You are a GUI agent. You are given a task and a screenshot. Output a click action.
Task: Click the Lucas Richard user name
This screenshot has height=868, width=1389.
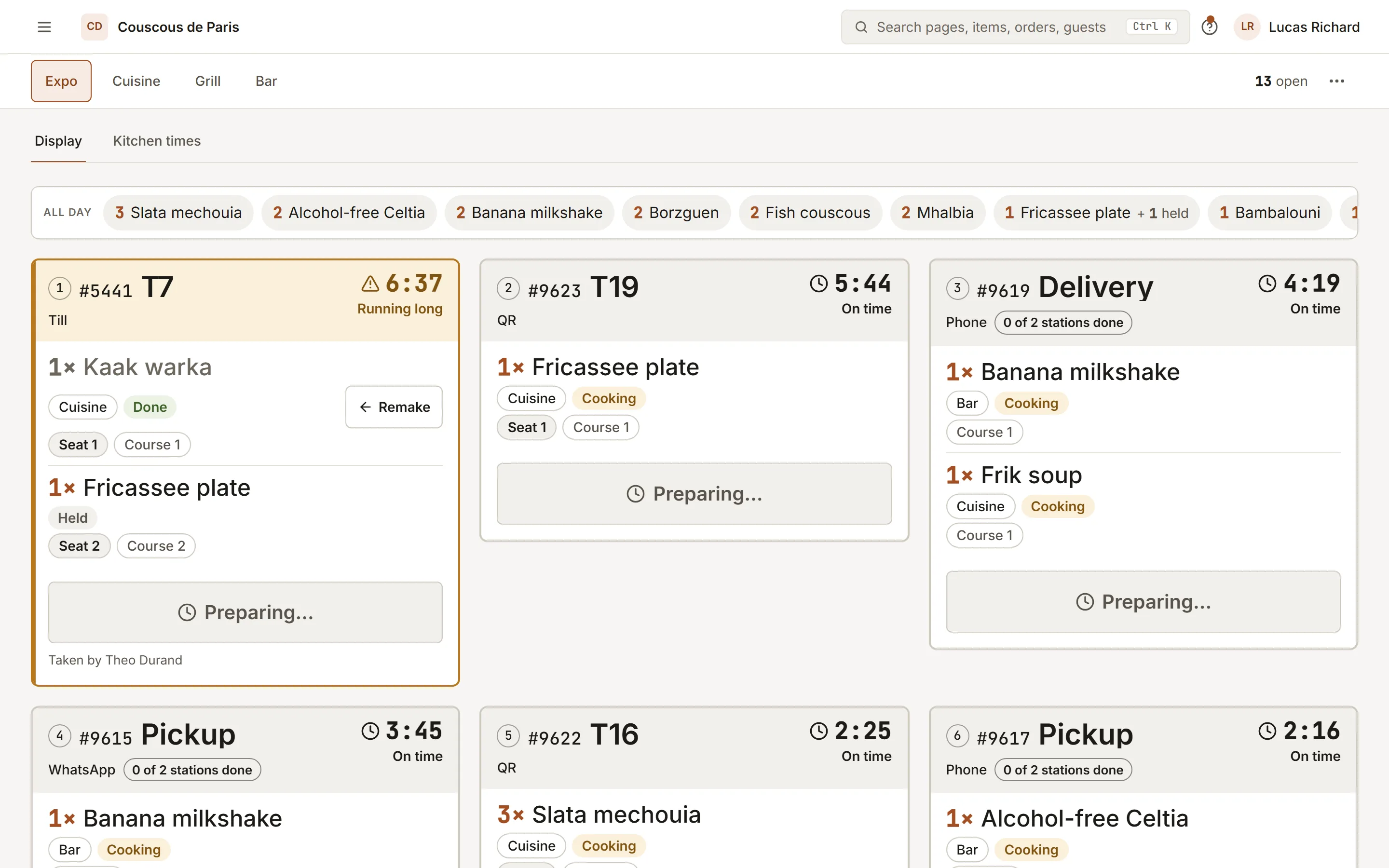pyautogui.click(x=1314, y=27)
